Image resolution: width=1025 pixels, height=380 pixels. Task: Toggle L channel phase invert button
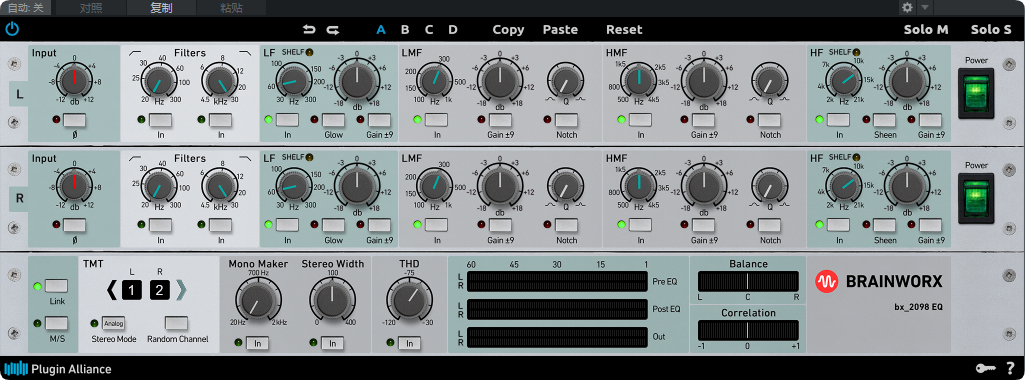point(75,120)
